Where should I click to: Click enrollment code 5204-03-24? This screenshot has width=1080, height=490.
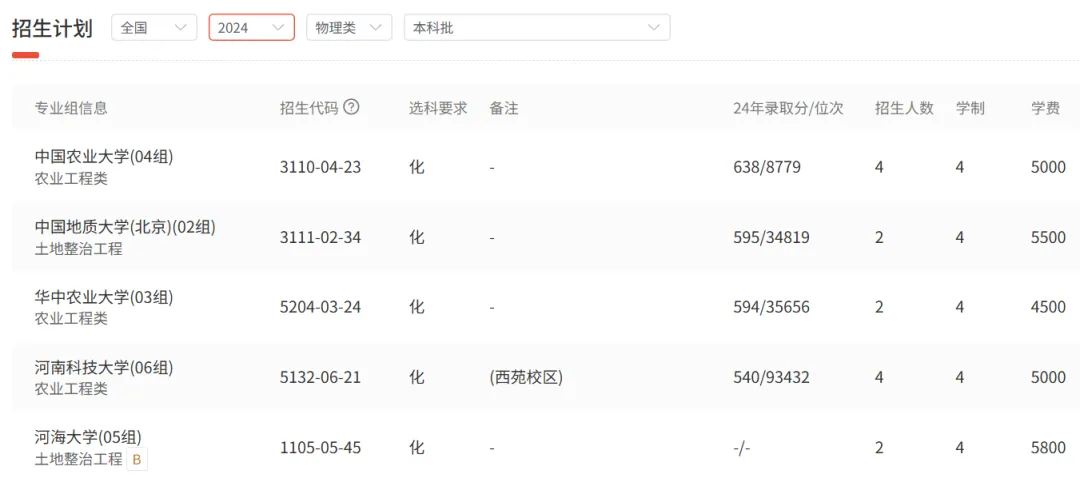320,307
